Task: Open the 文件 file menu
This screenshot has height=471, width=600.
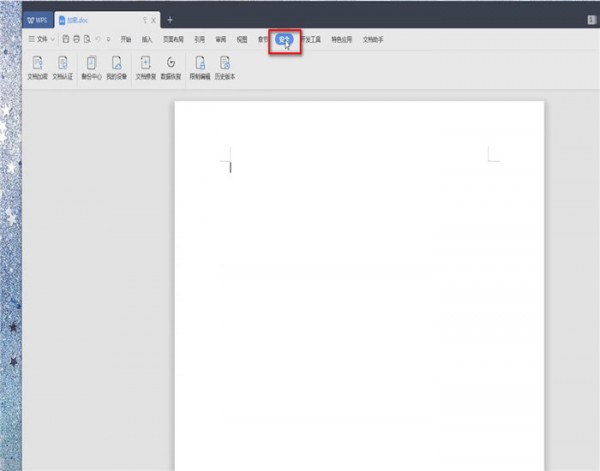Action: point(38,39)
